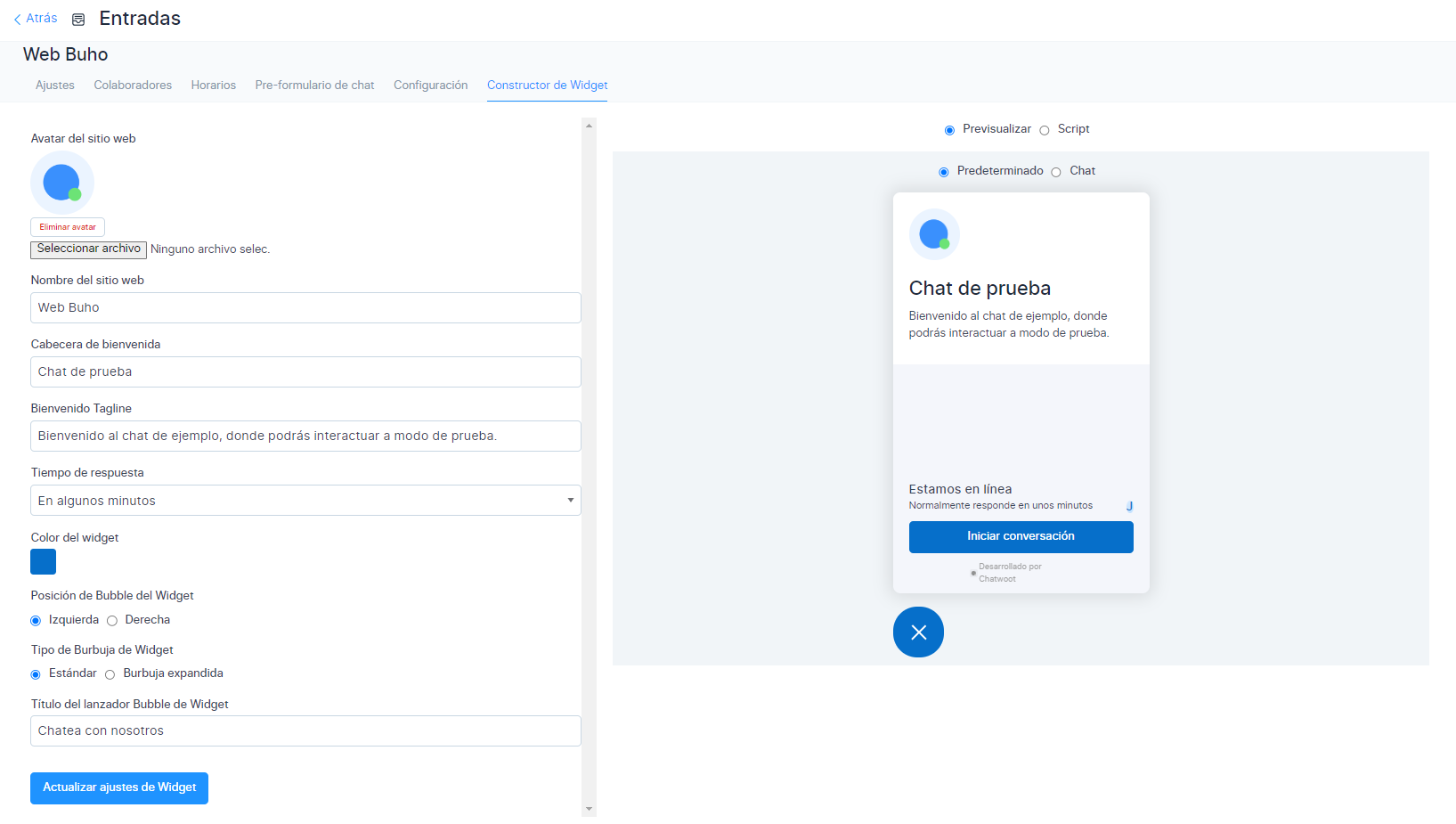Click the Chatwoot branding logo in preview

(x=973, y=573)
